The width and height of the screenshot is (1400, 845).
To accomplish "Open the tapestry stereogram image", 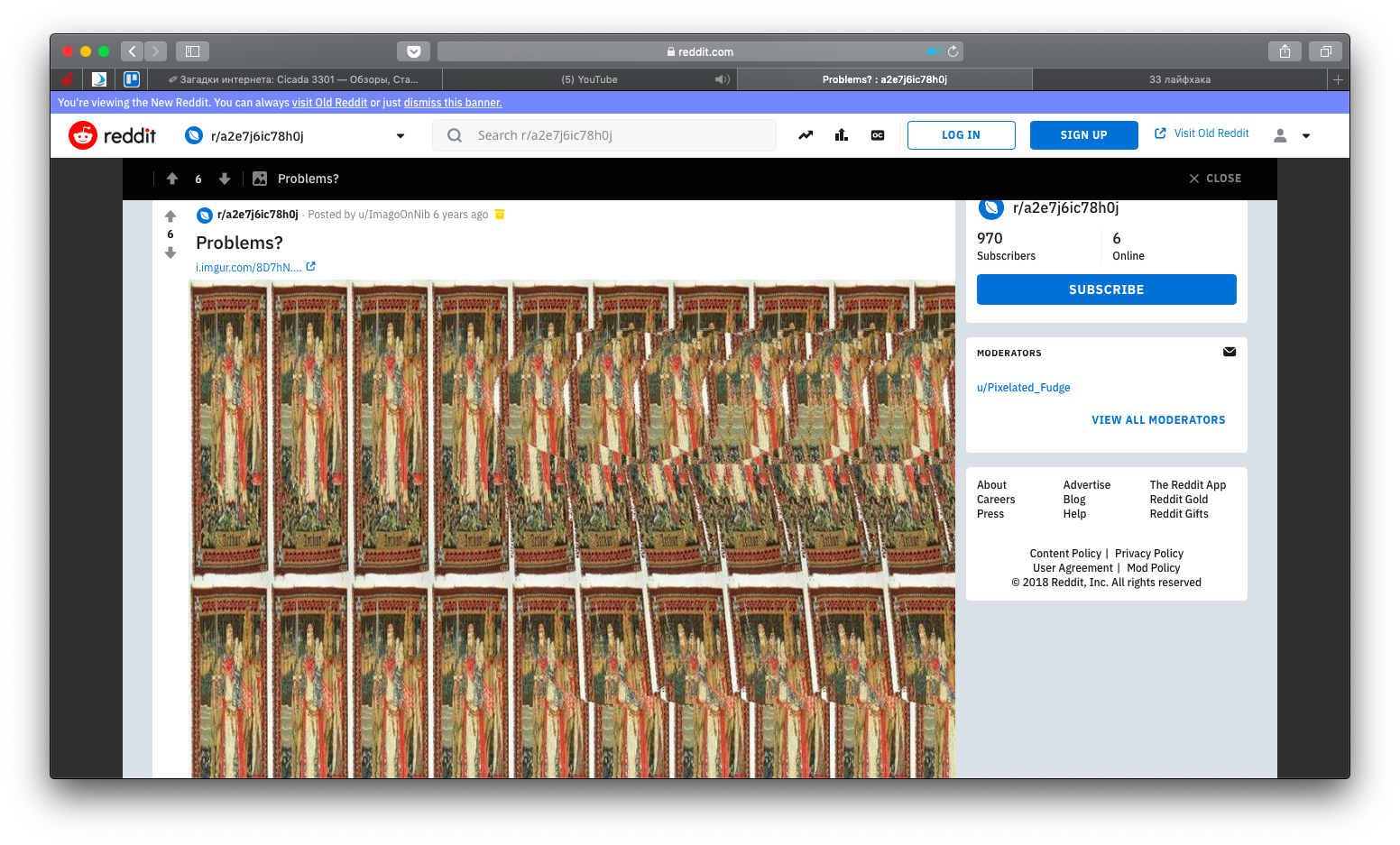I will tap(572, 529).
